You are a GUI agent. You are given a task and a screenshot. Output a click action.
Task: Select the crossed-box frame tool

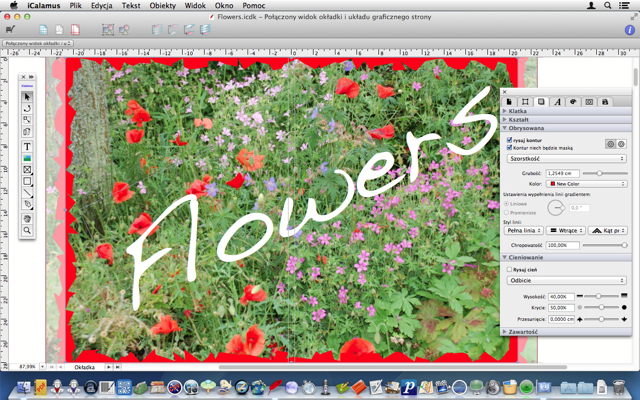click(x=27, y=169)
